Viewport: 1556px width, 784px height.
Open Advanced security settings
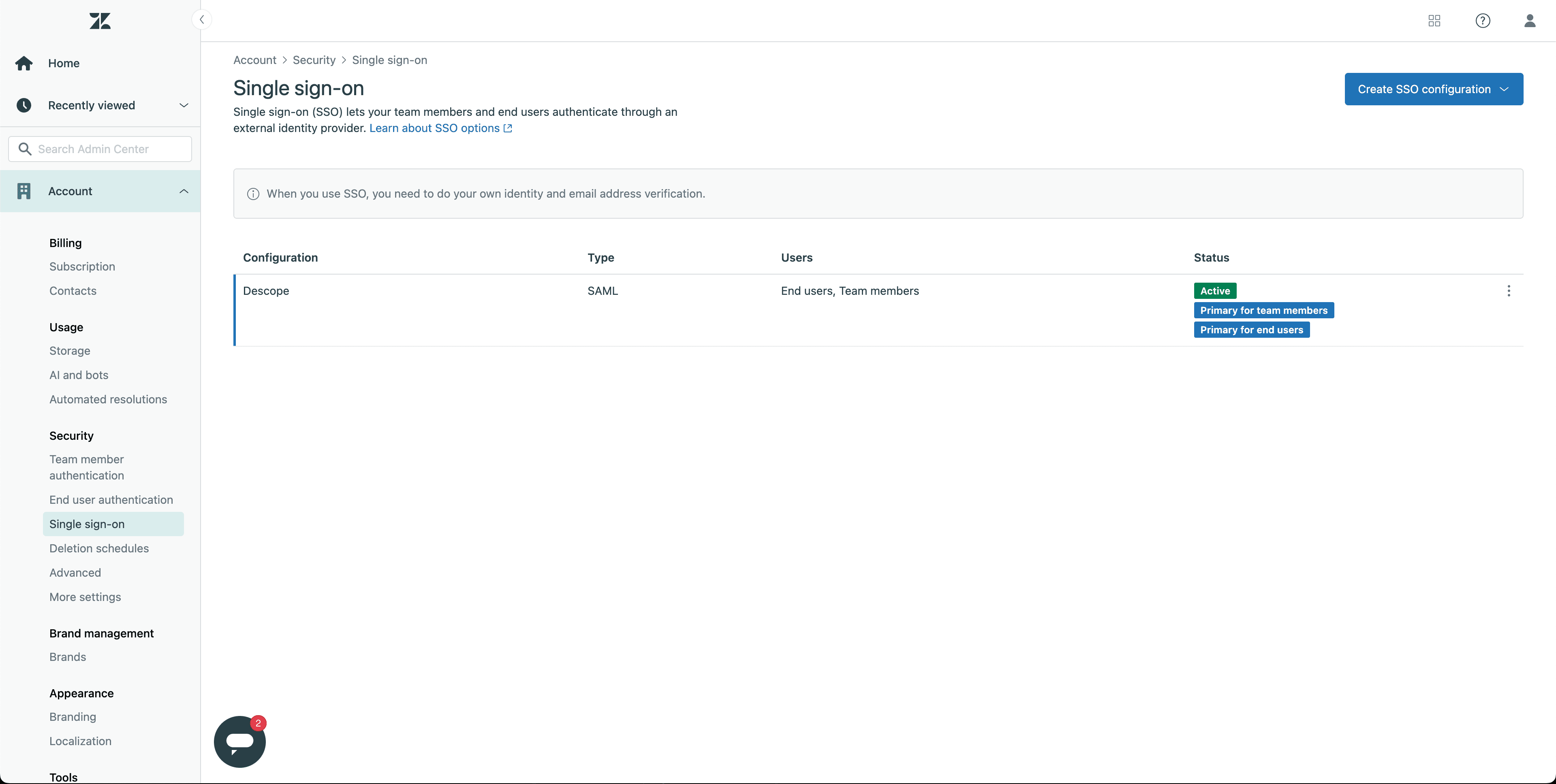[75, 572]
